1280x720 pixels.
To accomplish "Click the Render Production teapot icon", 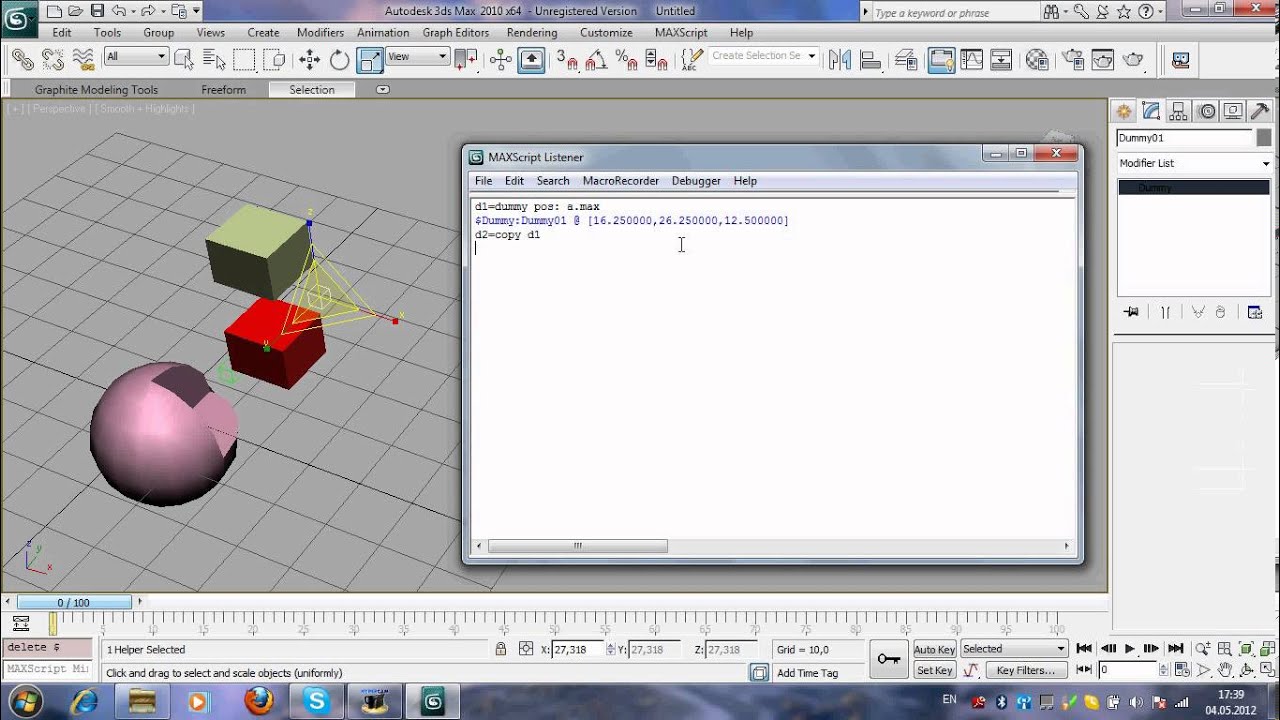I will [x=1133, y=60].
